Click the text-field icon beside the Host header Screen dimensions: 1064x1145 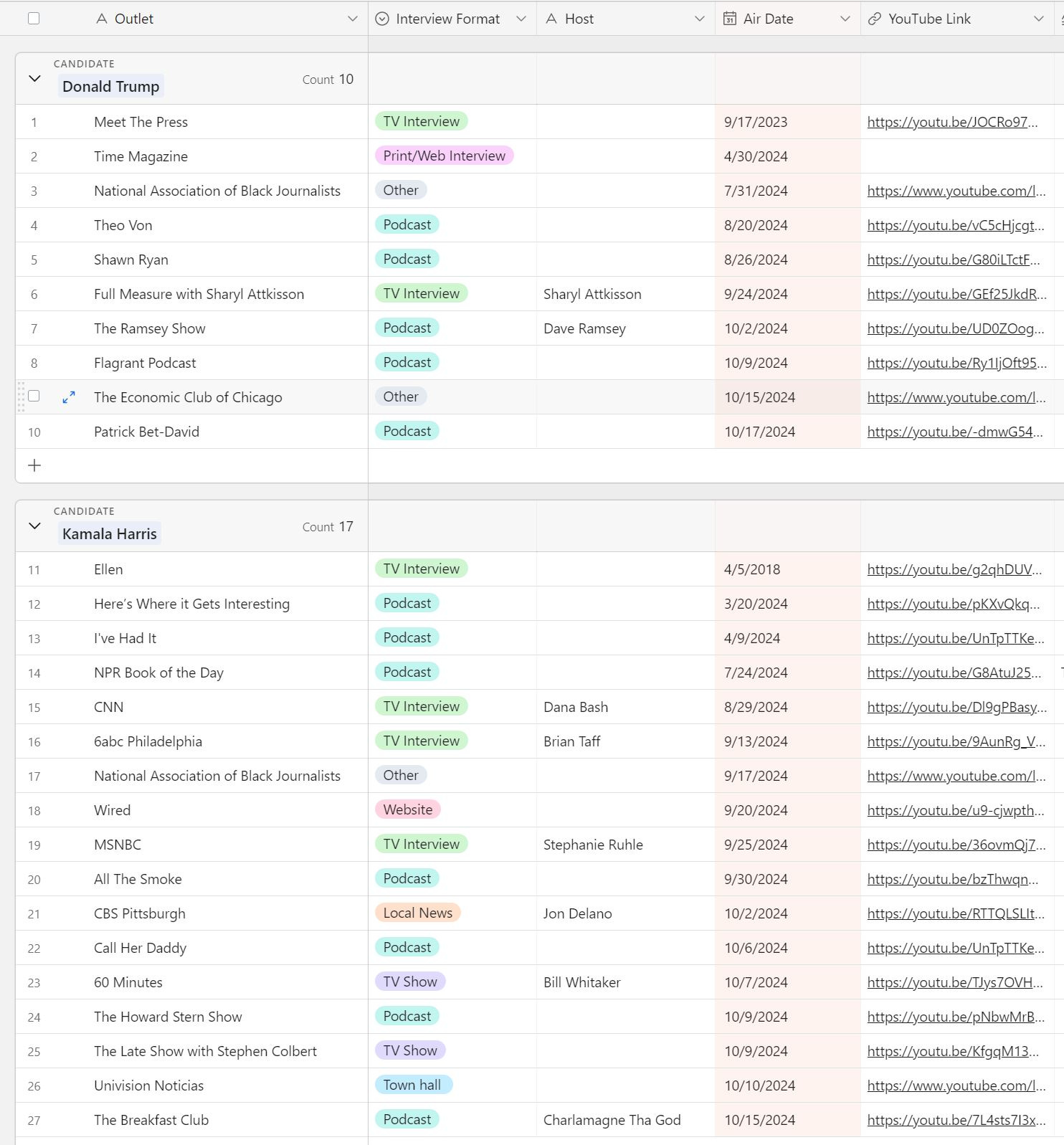click(x=551, y=19)
